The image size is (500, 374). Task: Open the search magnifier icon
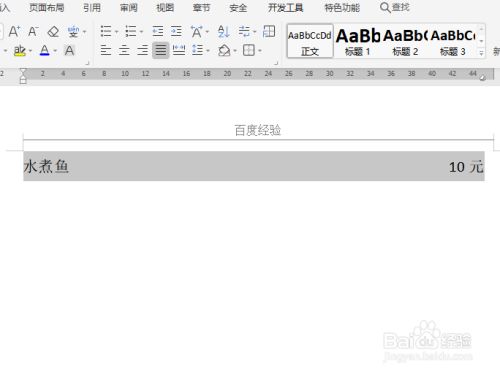click(x=385, y=7)
